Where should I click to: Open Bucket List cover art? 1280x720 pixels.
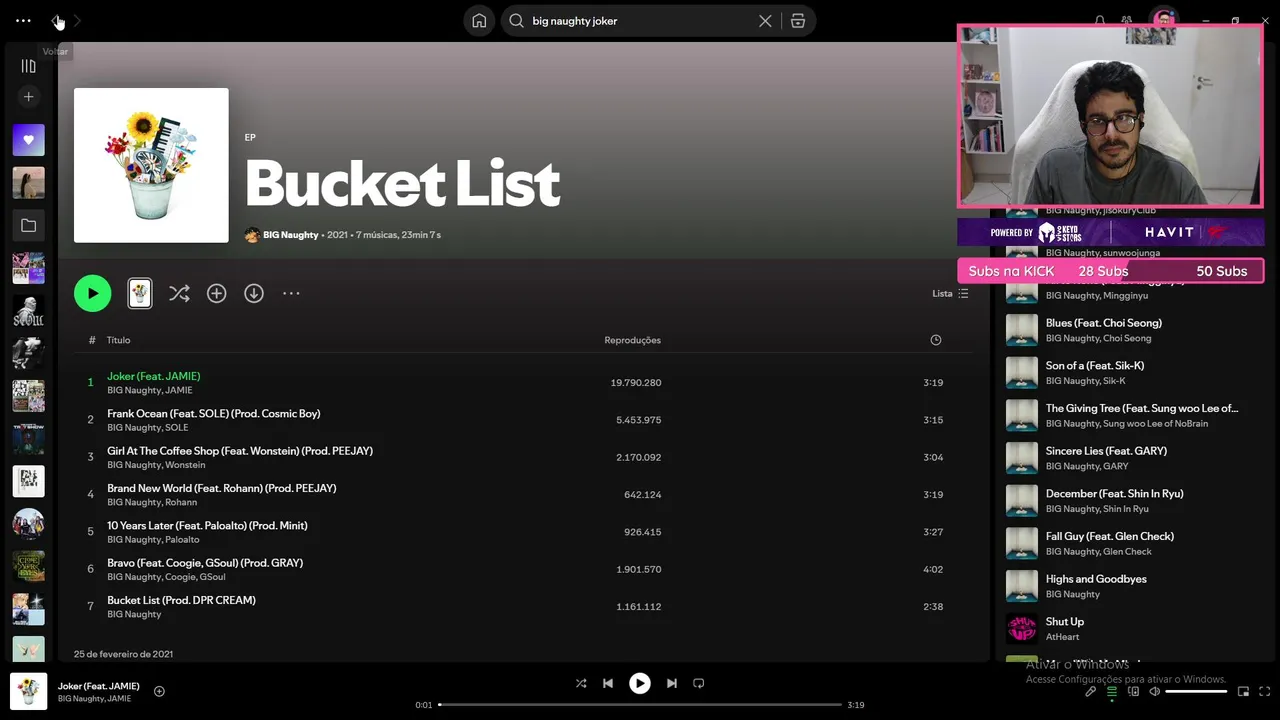(151, 165)
